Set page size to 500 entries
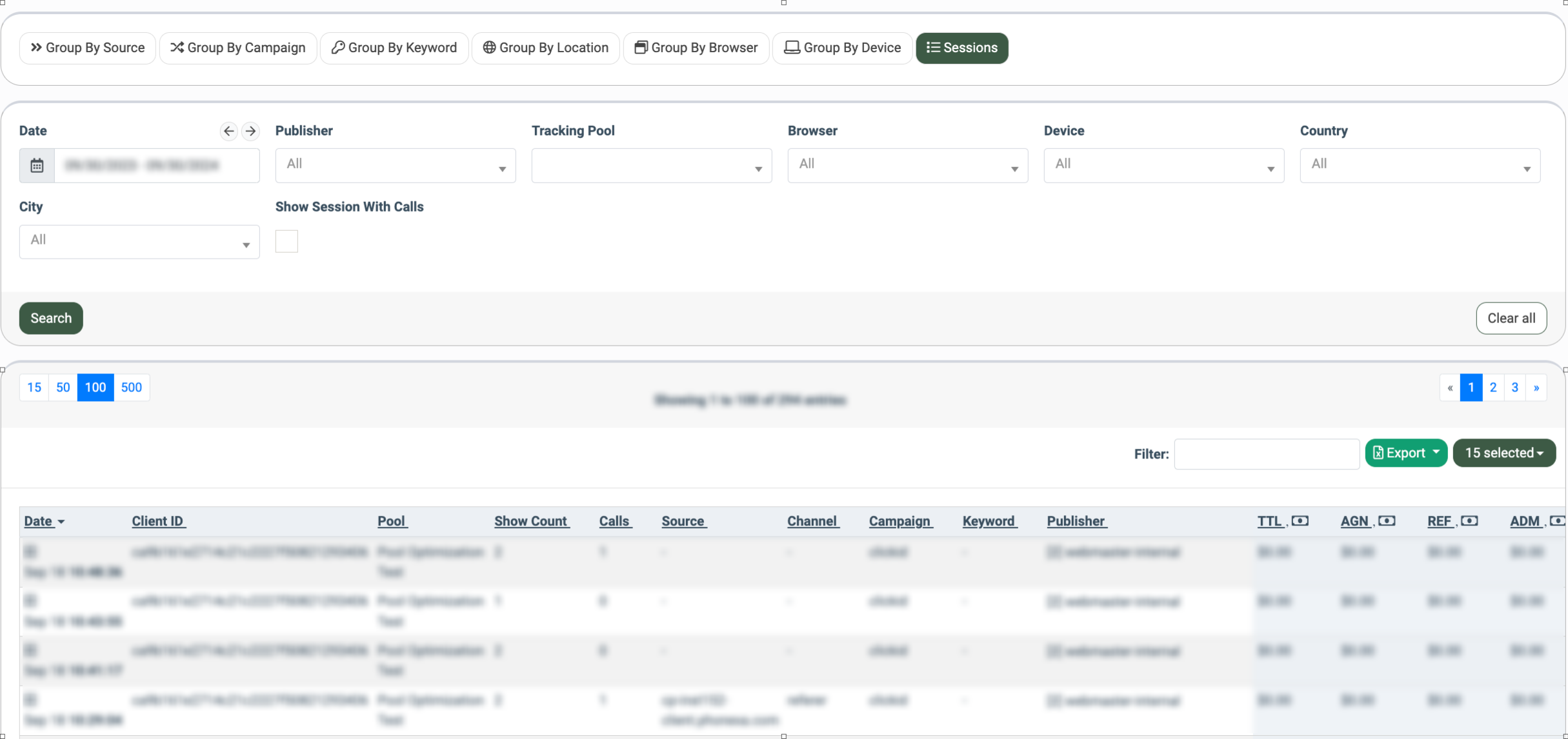Image resolution: width=1568 pixels, height=739 pixels. (x=131, y=388)
